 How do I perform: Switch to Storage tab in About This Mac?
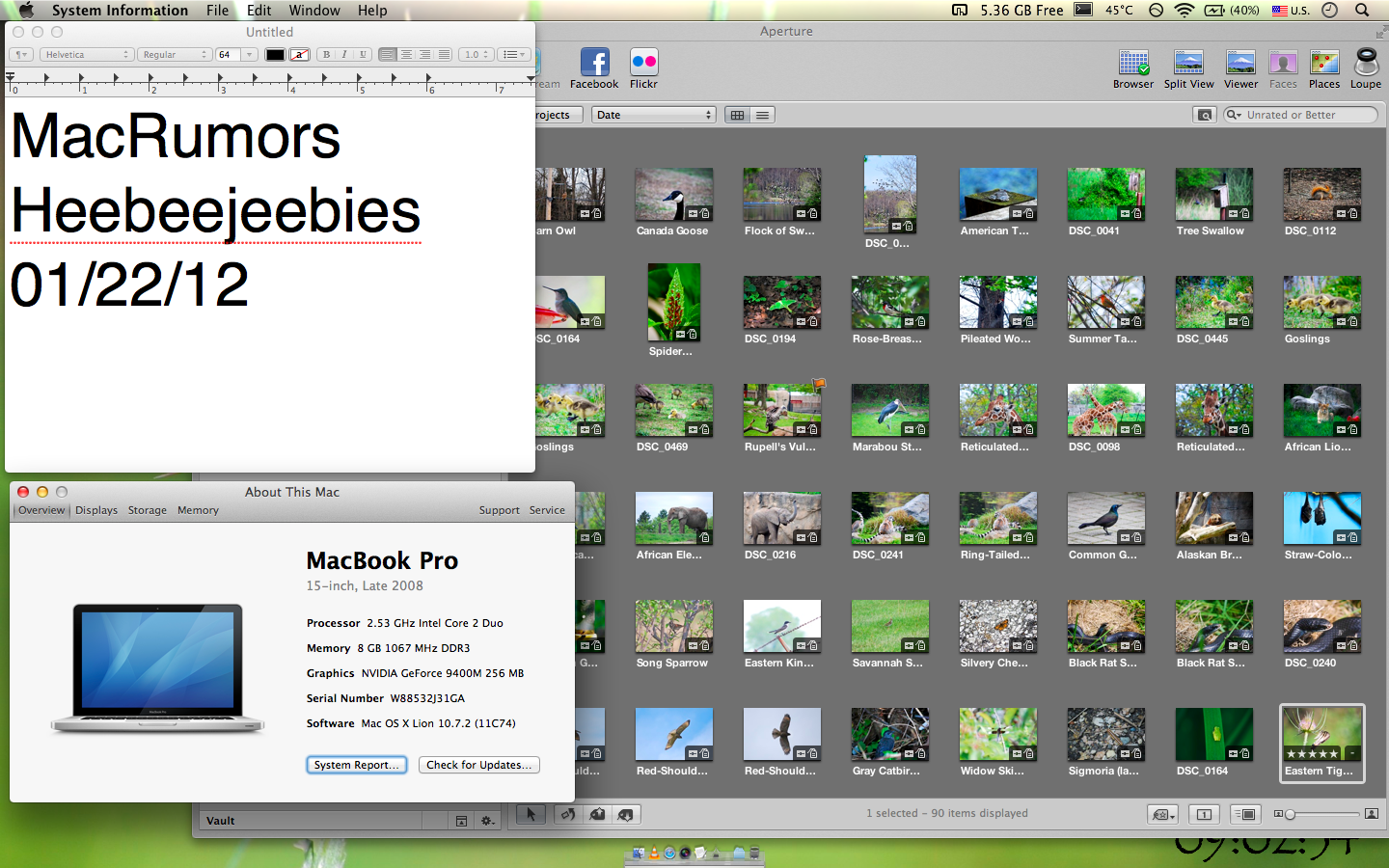[148, 510]
